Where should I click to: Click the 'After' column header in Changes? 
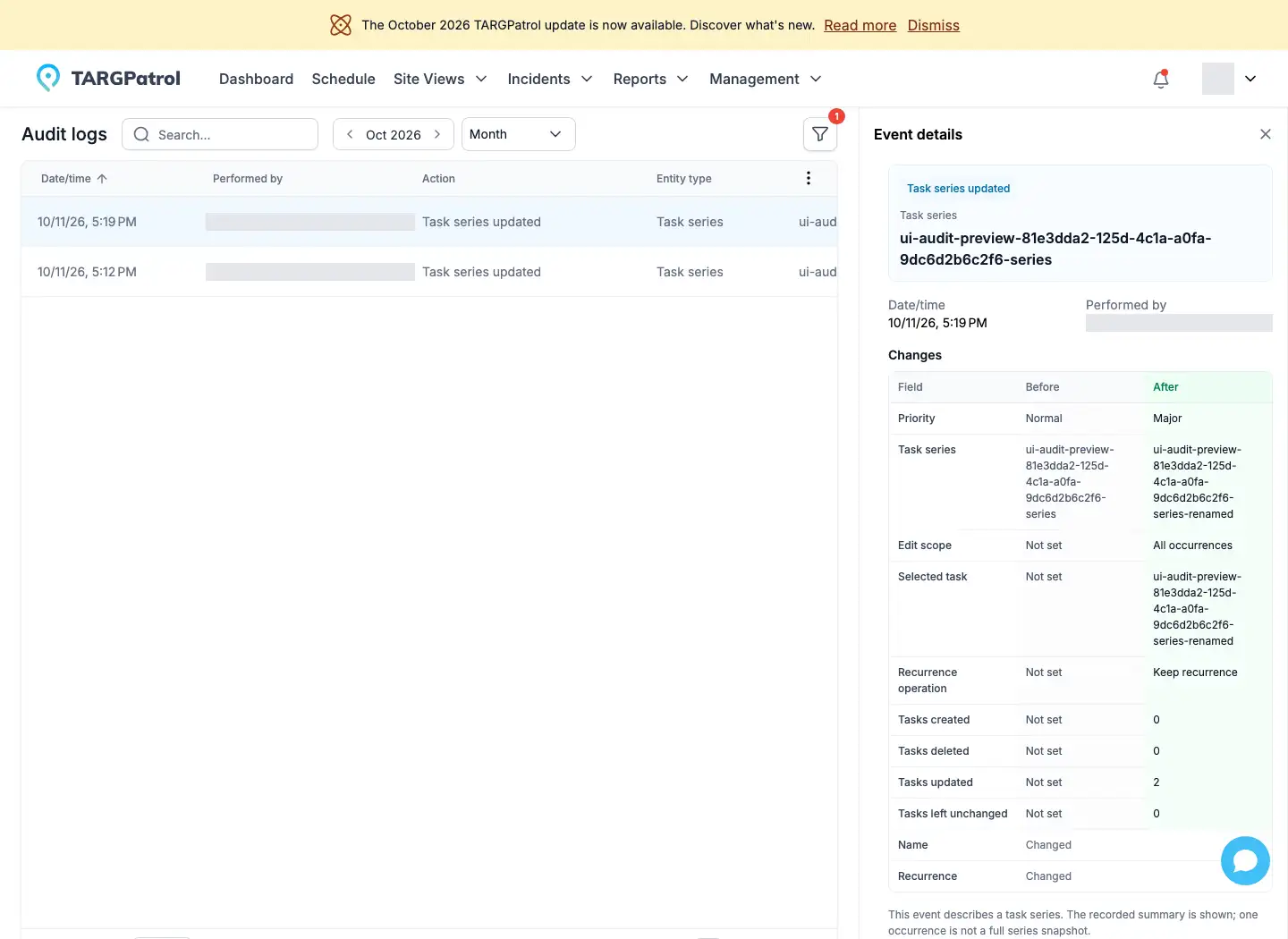(1165, 387)
